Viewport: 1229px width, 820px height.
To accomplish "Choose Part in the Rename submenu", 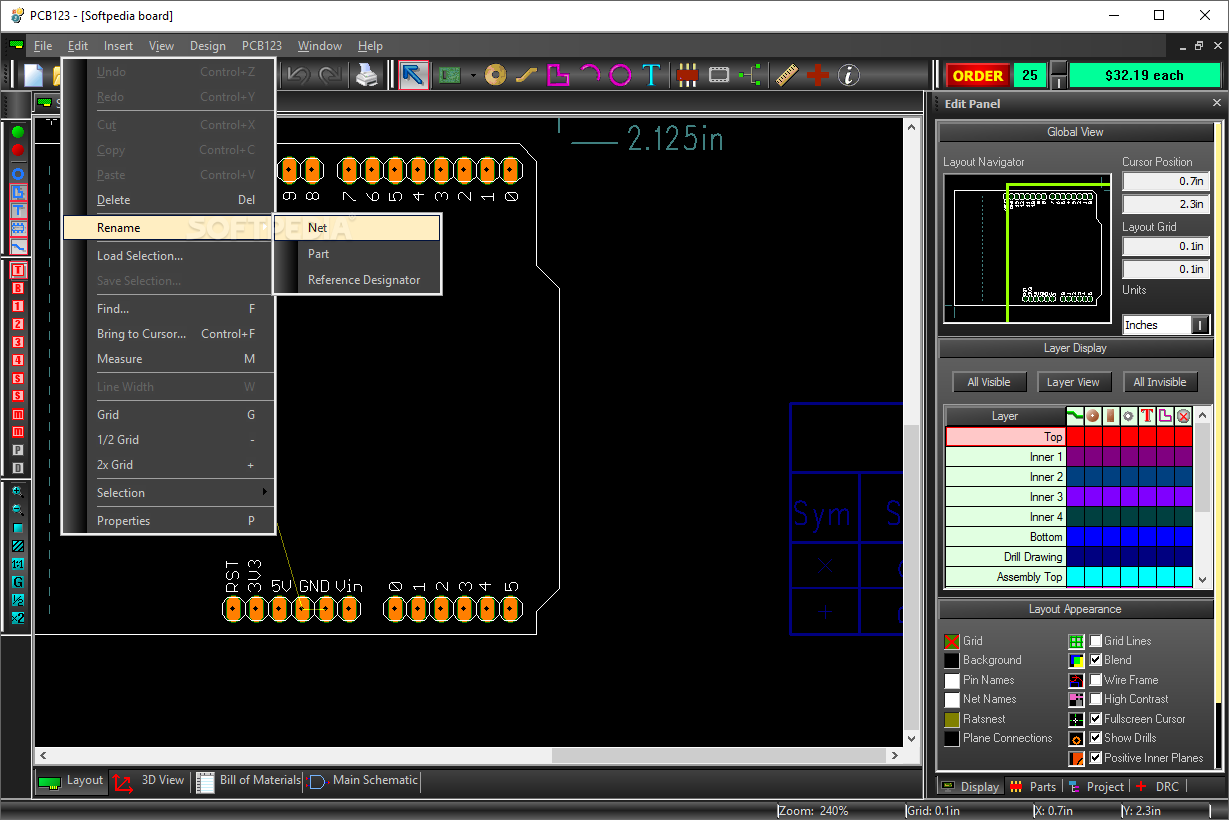I will point(357,254).
